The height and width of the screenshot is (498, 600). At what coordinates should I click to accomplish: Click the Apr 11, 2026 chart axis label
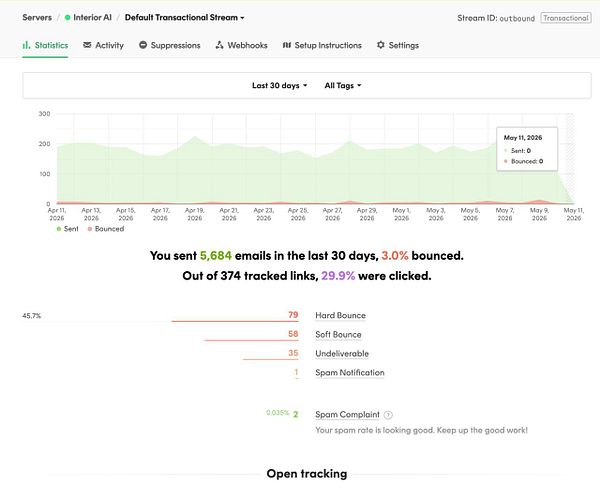pyautogui.click(x=57, y=214)
